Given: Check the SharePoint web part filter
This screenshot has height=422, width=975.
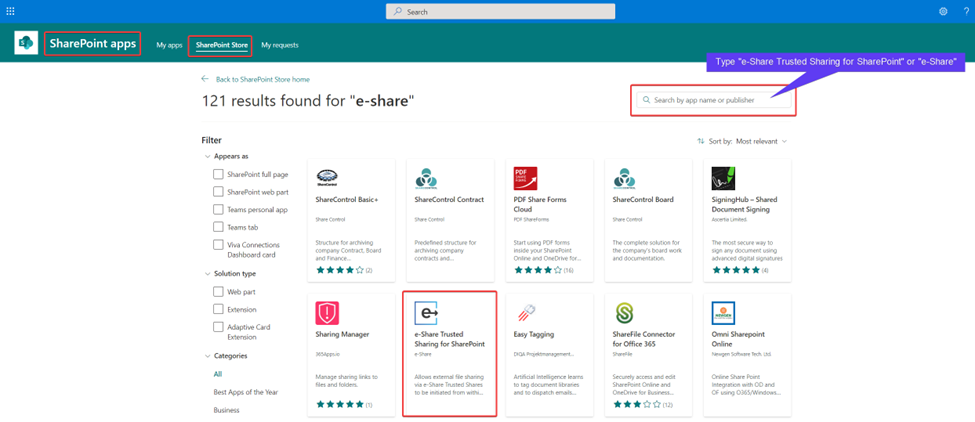Looking at the screenshot, I should point(218,191).
